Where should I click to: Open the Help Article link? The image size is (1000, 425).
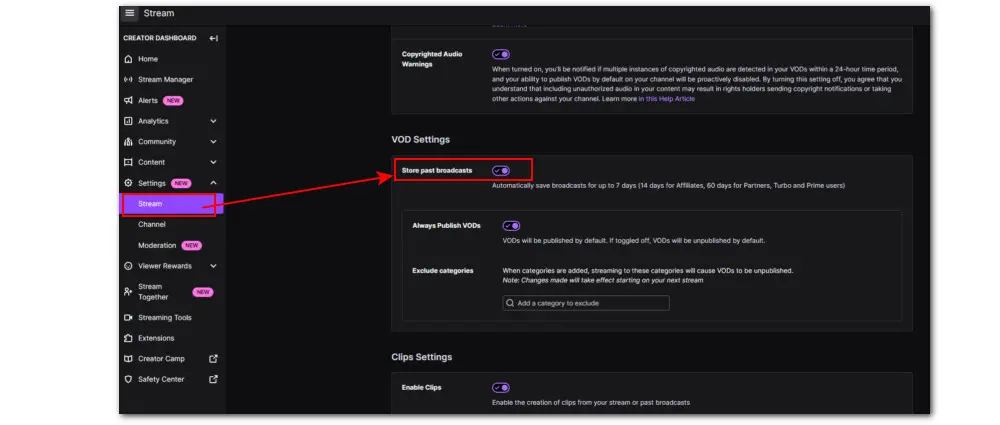668,99
